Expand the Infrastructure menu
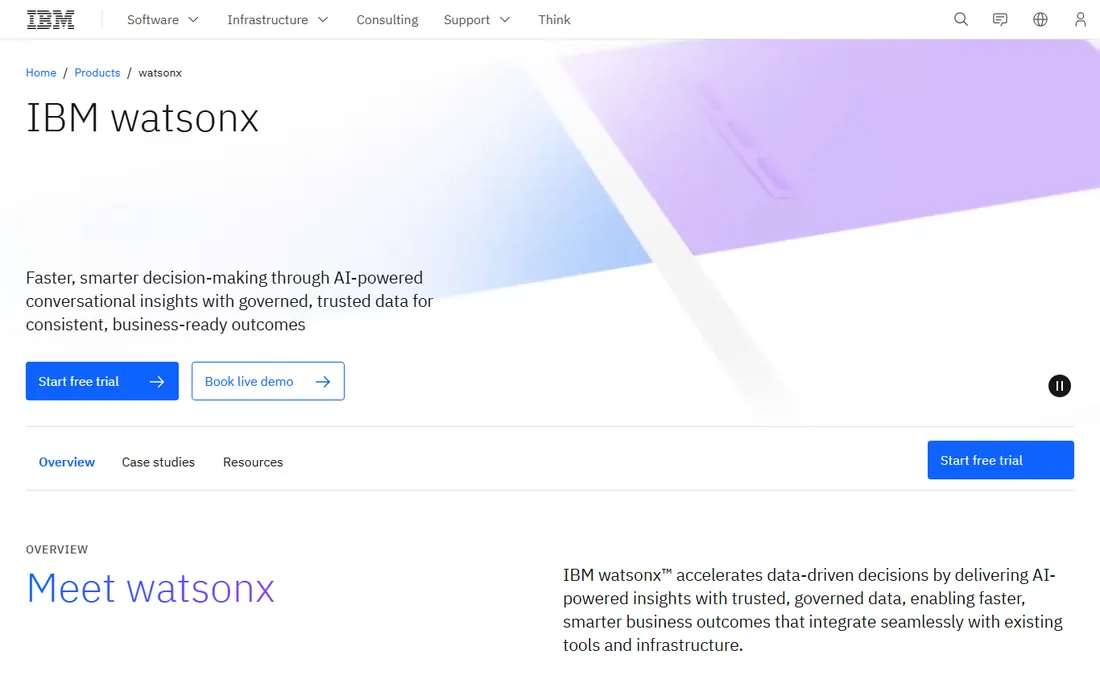 [277, 20]
